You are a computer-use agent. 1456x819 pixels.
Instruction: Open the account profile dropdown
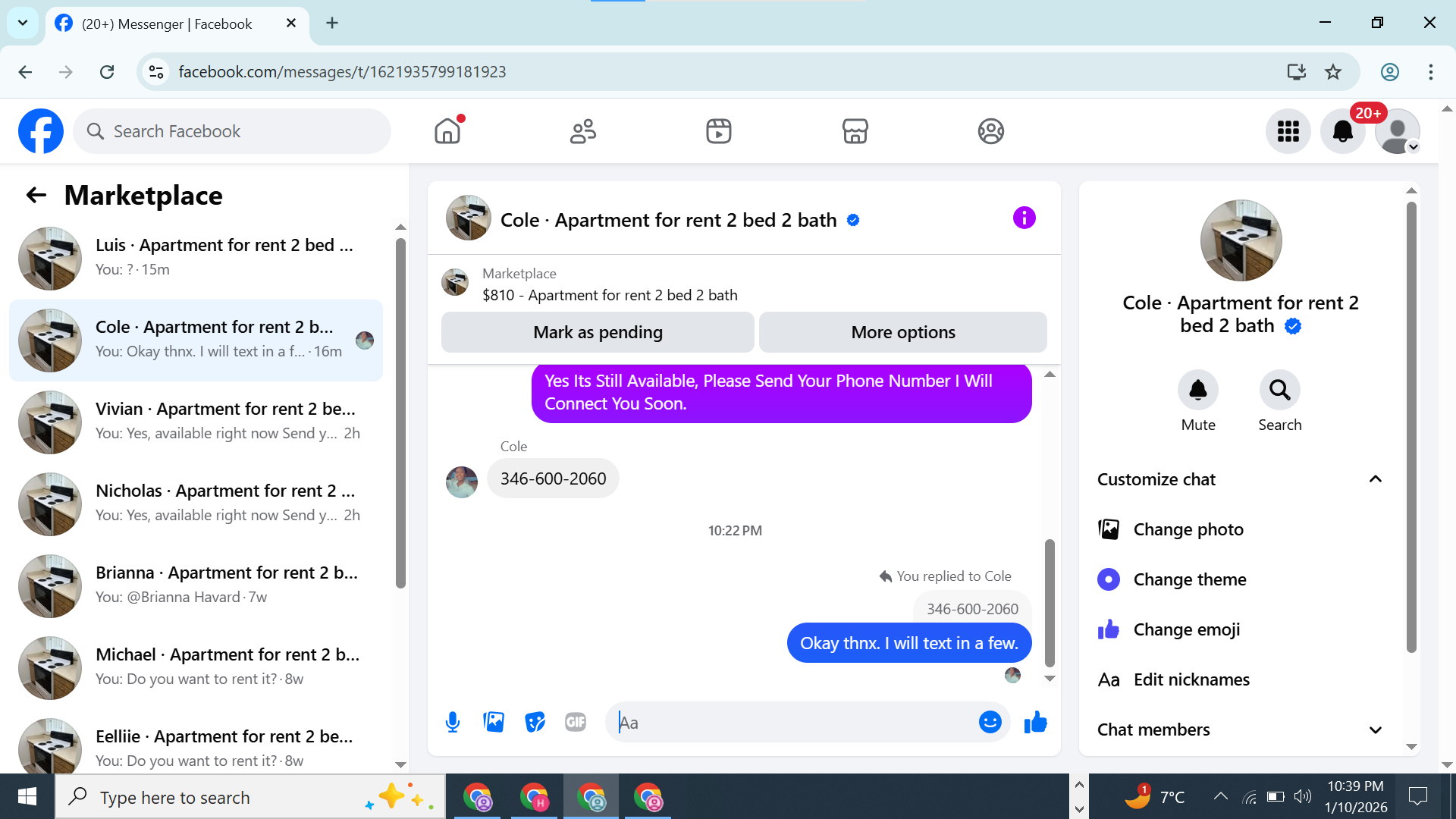1397,131
